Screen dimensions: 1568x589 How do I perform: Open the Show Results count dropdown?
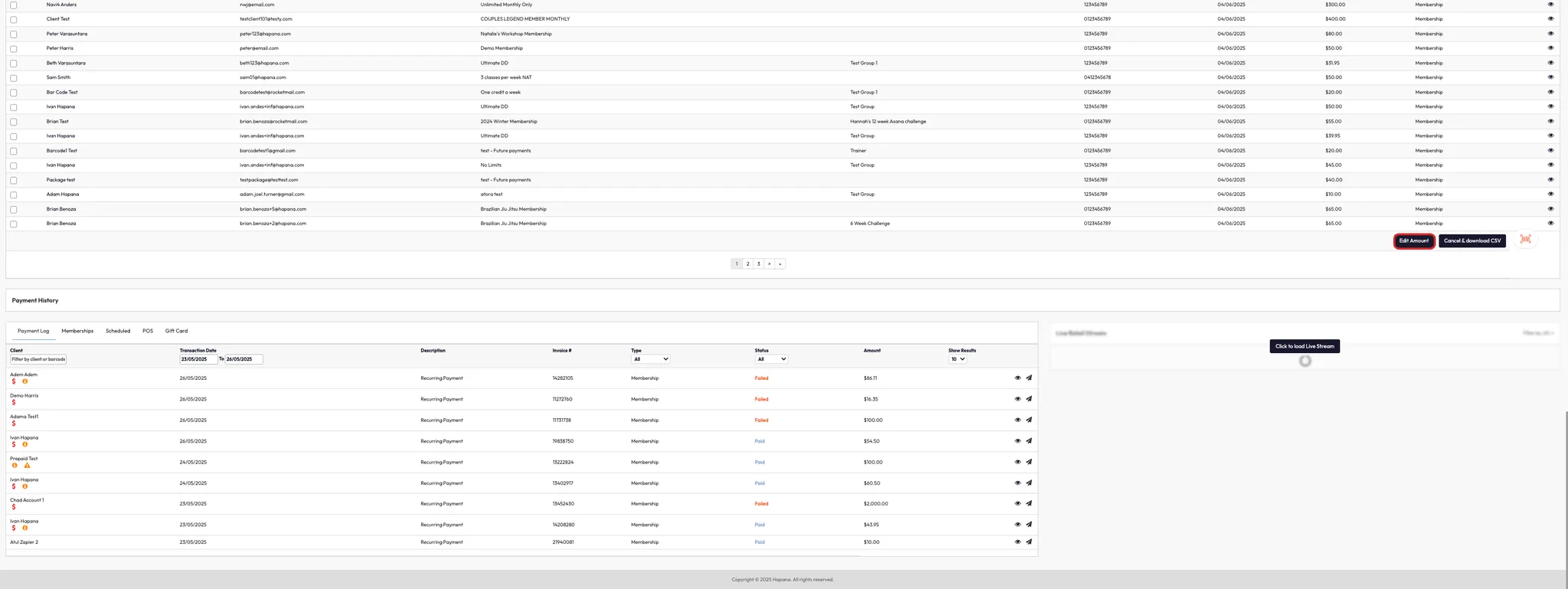point(957,359)
